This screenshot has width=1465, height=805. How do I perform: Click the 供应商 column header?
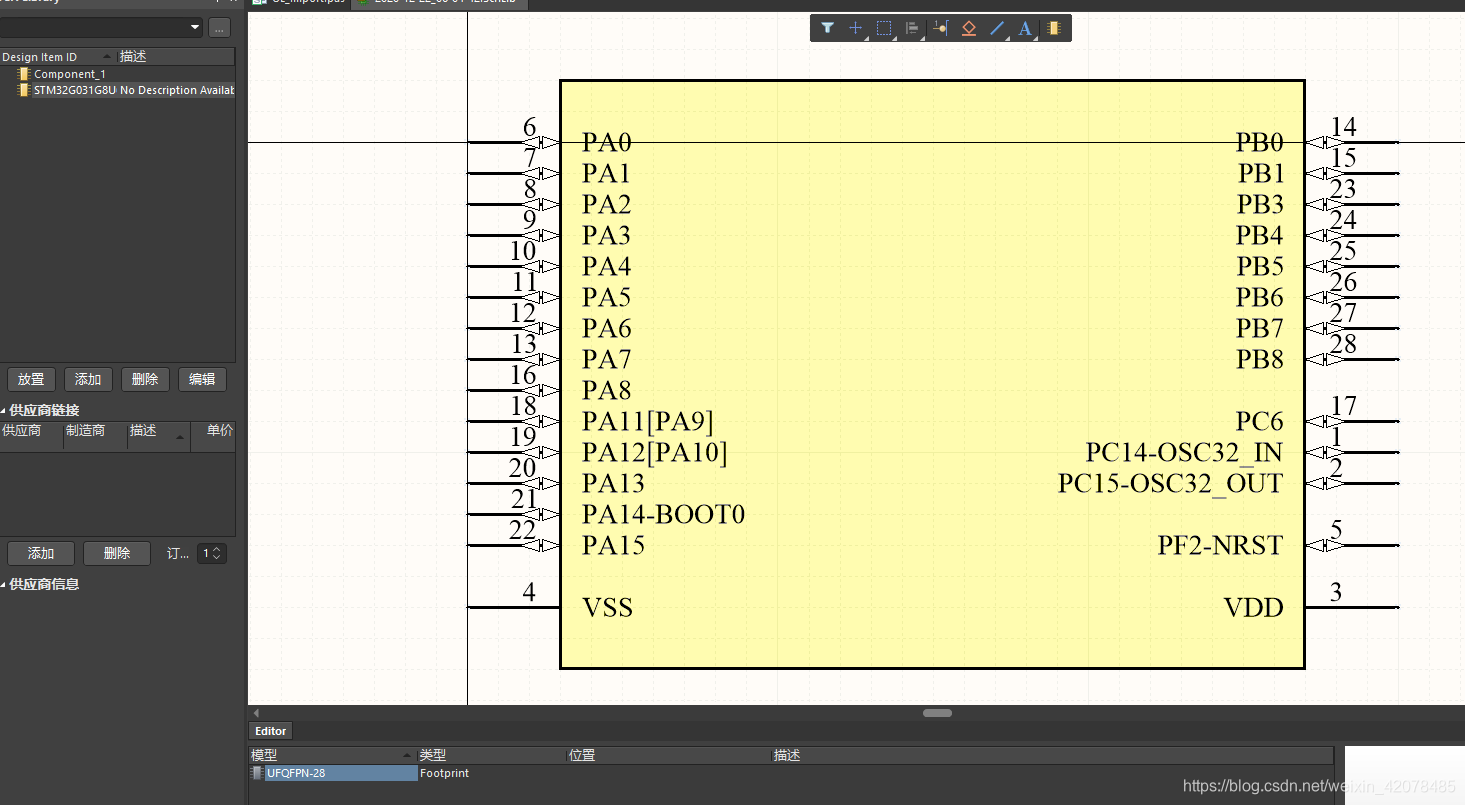click(x=31, y=431)
